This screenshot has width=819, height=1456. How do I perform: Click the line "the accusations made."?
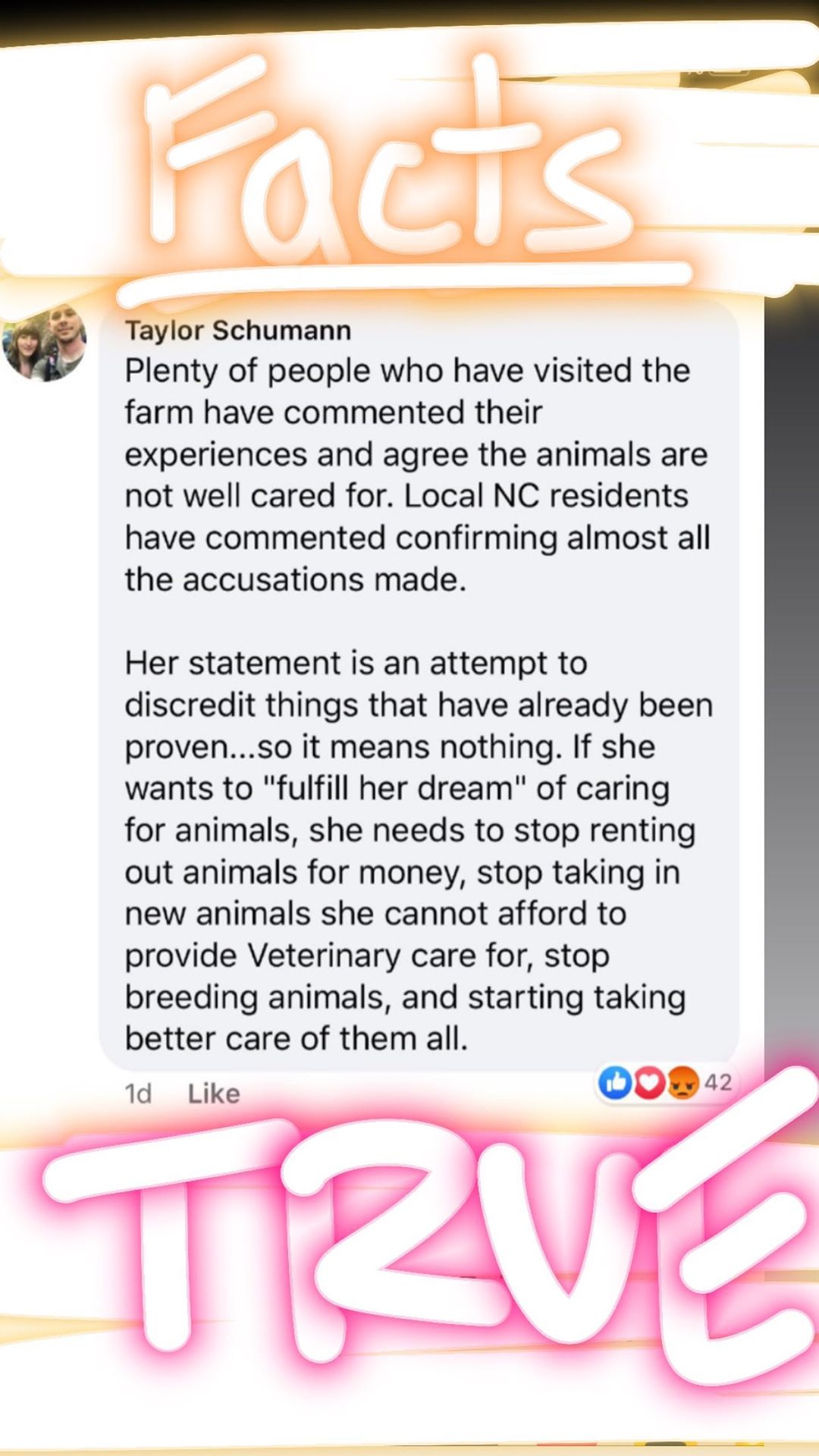295,579
